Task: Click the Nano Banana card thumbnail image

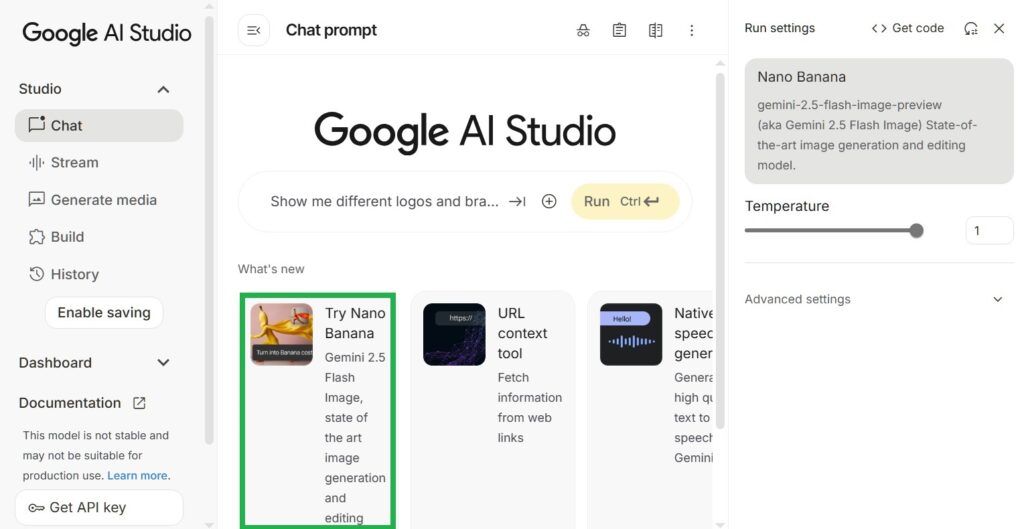Action: tap(281, 334)
